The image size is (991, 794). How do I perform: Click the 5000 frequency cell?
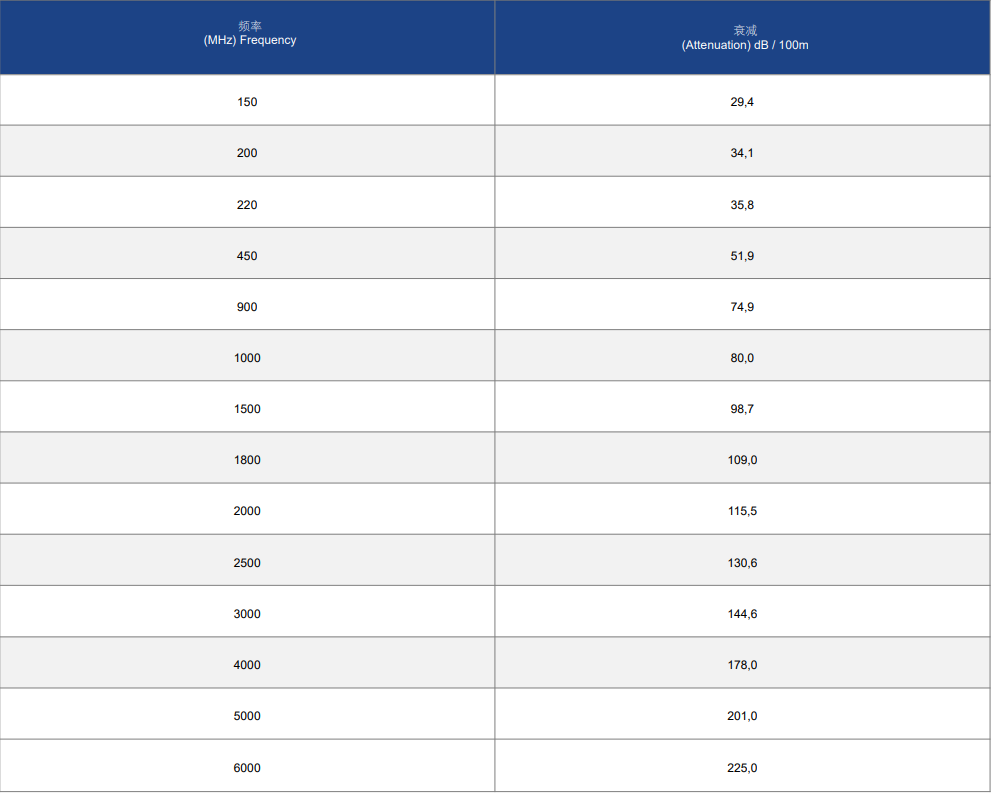click(x=247, y=714)
